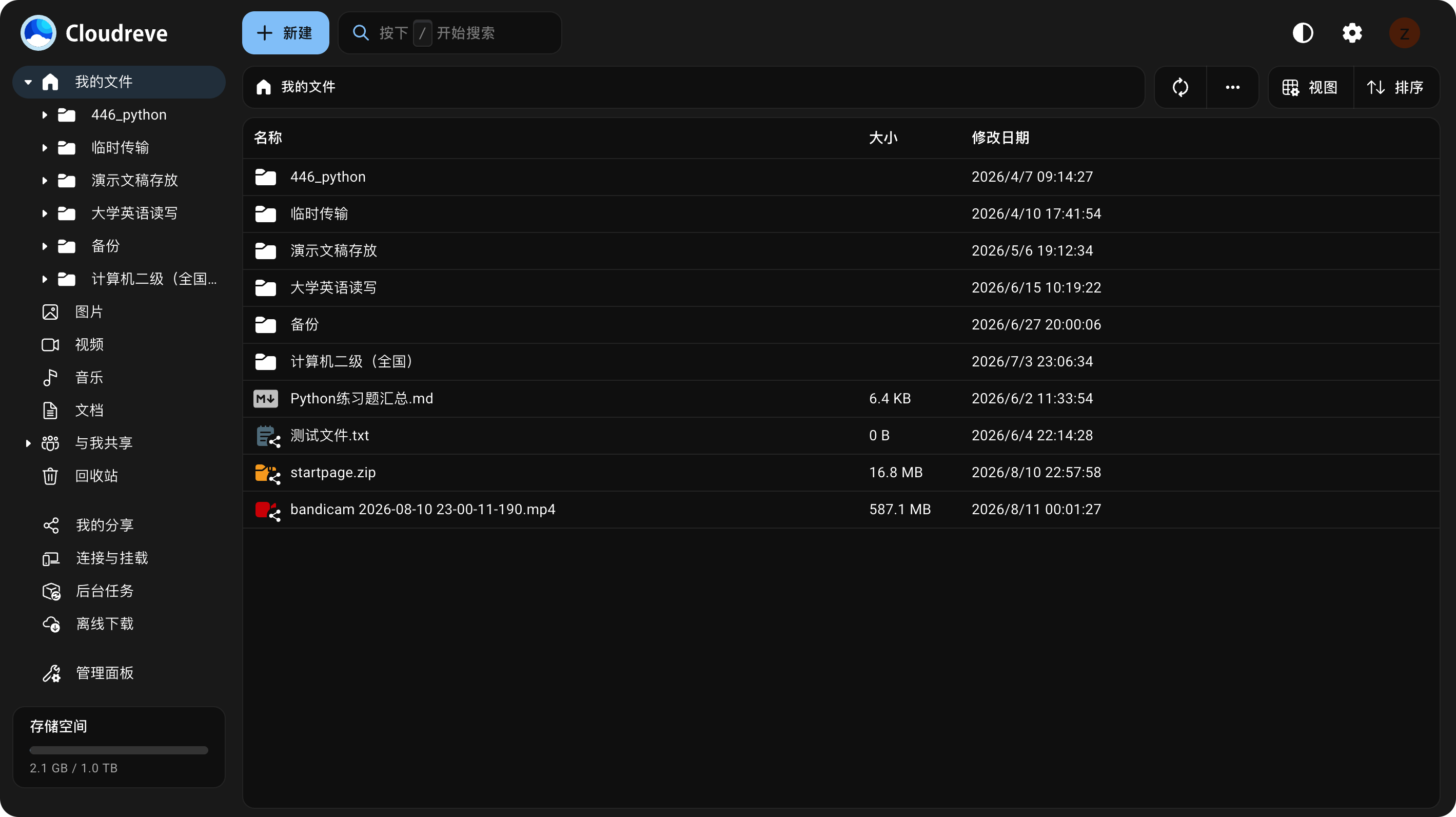Click the refresh icon in the toolbar
The width and height of the screenshot is (1456, 817).
coord(1180,87)
